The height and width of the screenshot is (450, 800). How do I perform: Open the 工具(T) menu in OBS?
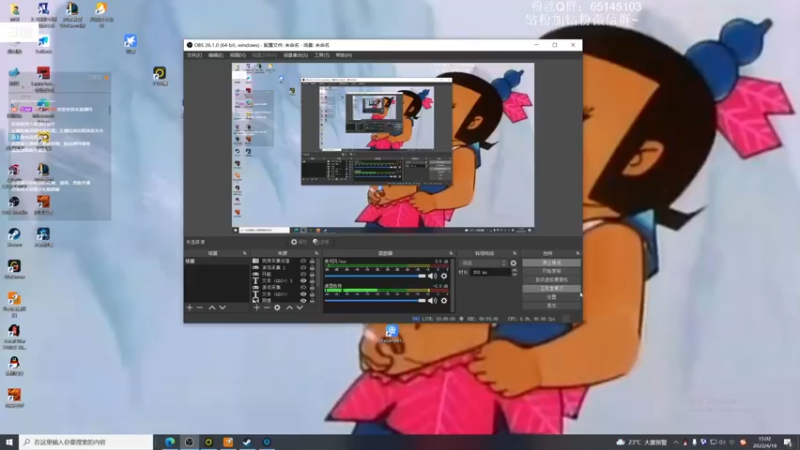tap(321, 55)
